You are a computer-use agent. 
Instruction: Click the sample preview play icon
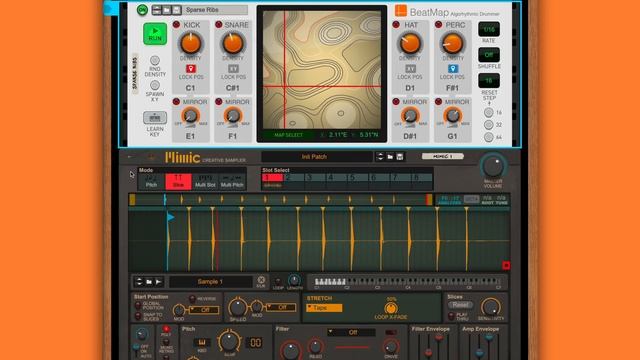[158, 282]
